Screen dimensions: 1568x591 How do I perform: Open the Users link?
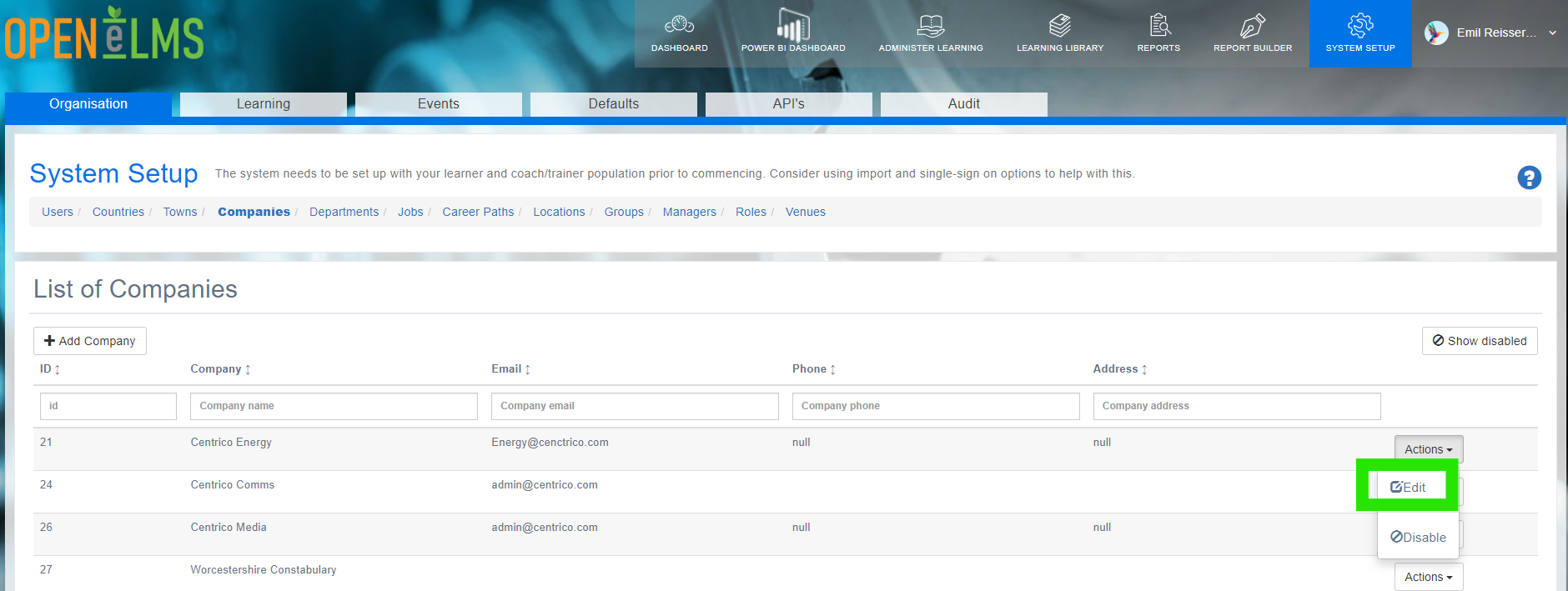click(58, 212)
